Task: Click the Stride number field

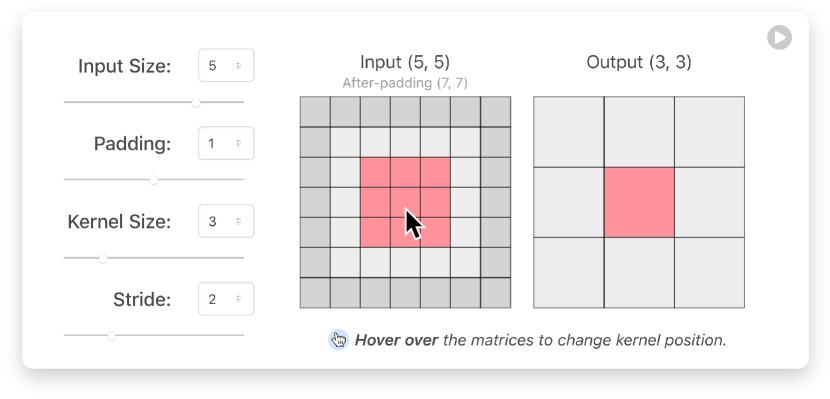Action: [x=226, y=299]
